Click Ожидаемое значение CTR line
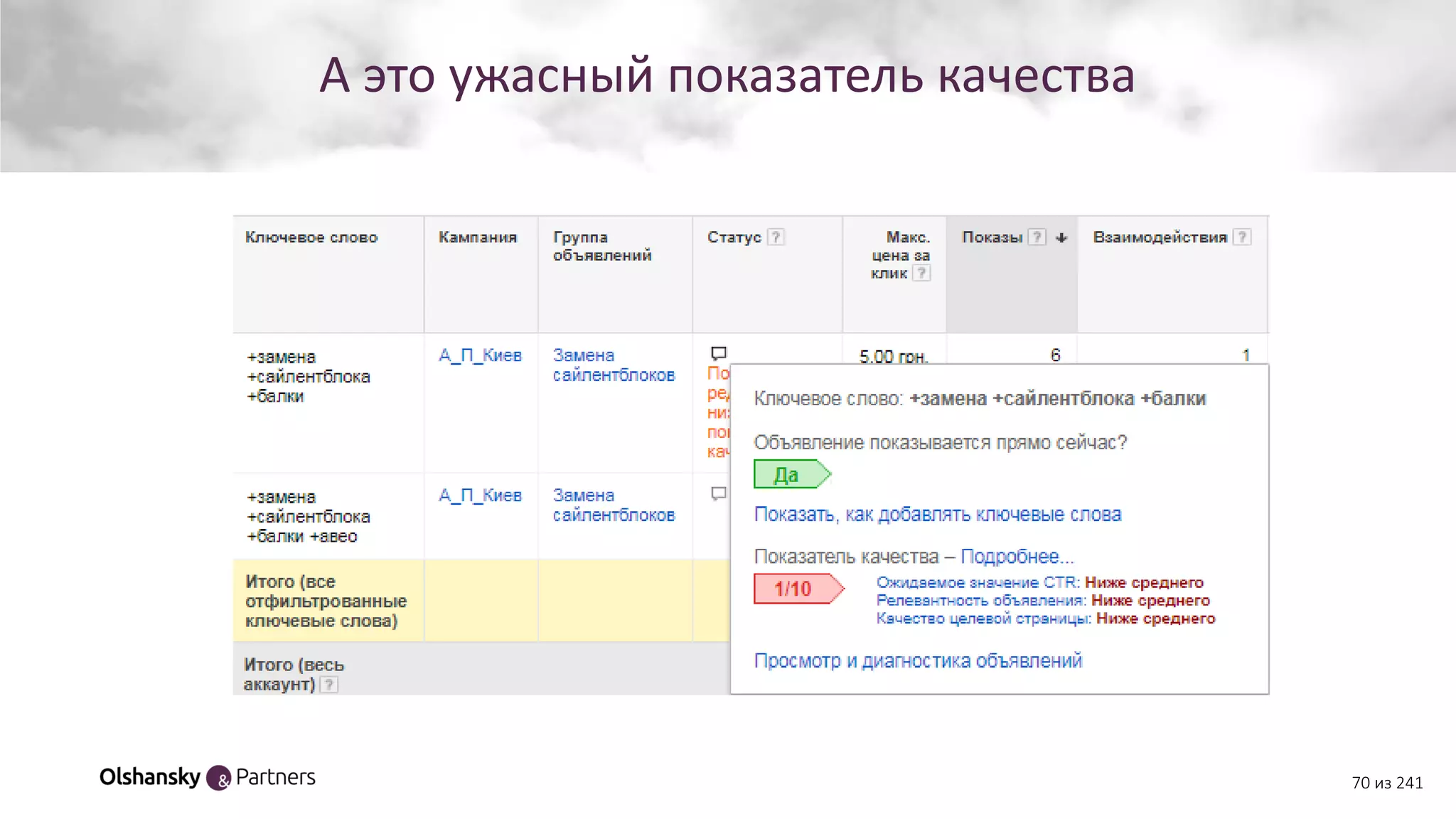 [1040, 582]
